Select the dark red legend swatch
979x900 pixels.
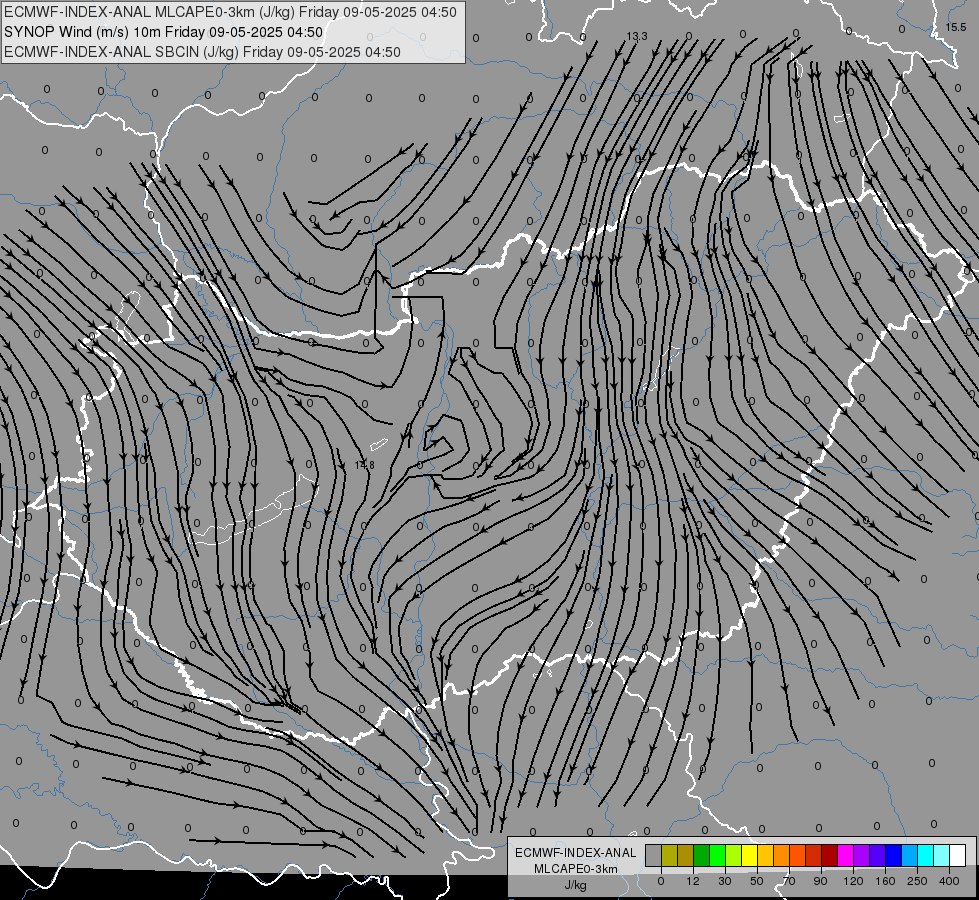point(829,855)
